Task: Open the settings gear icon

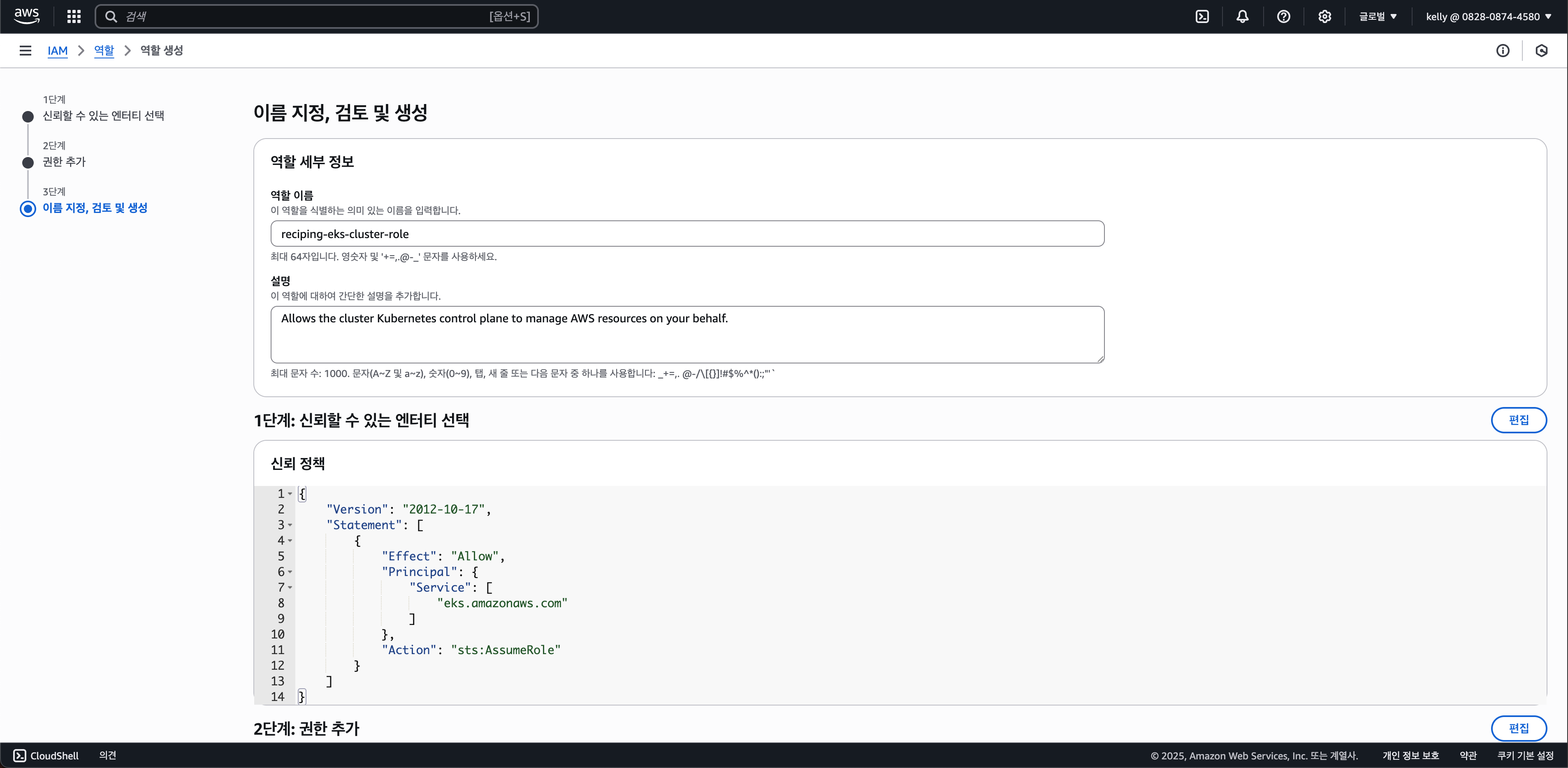Action: point(1324,16)
